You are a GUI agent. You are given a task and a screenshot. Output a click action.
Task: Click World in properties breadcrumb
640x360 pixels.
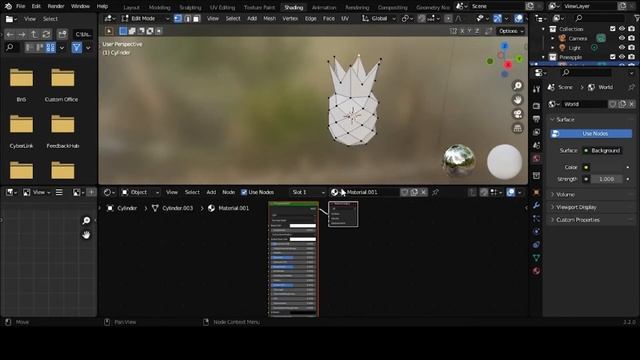(605, 87)
